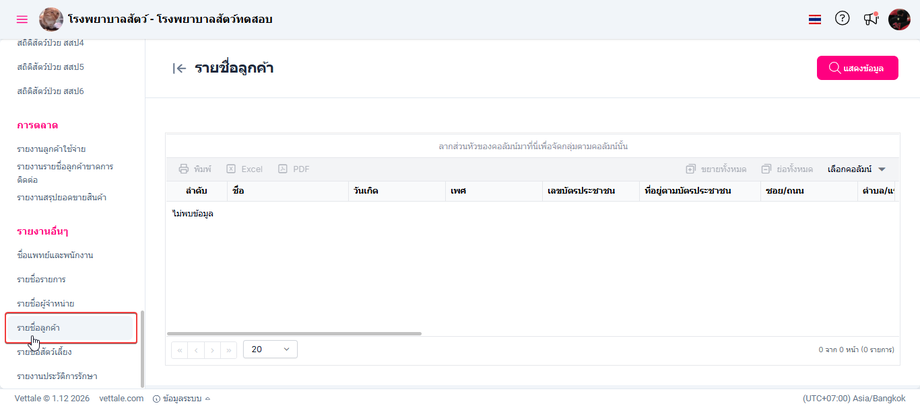The height and width of the screenshot is (408, 920).
Task: Go to first page of results
Action: point(180,349)
